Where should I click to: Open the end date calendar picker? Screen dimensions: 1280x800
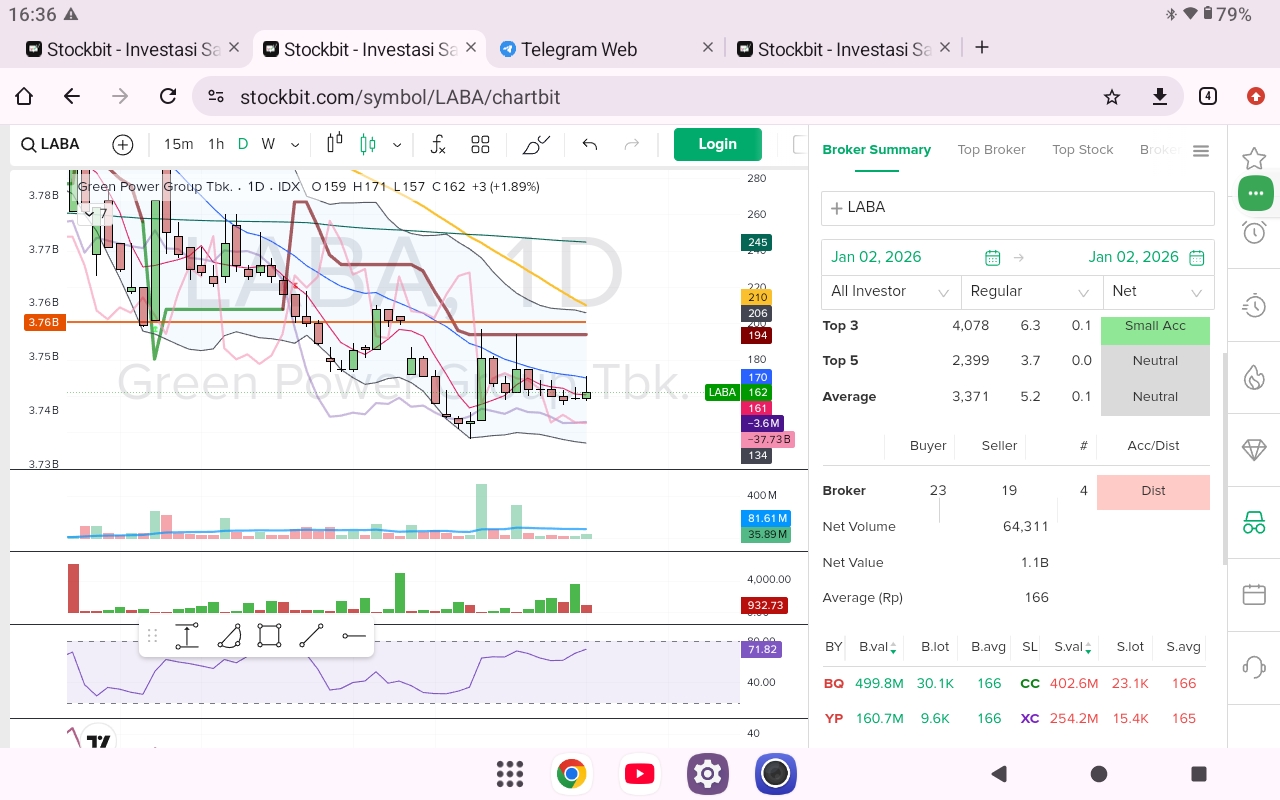1196,258
